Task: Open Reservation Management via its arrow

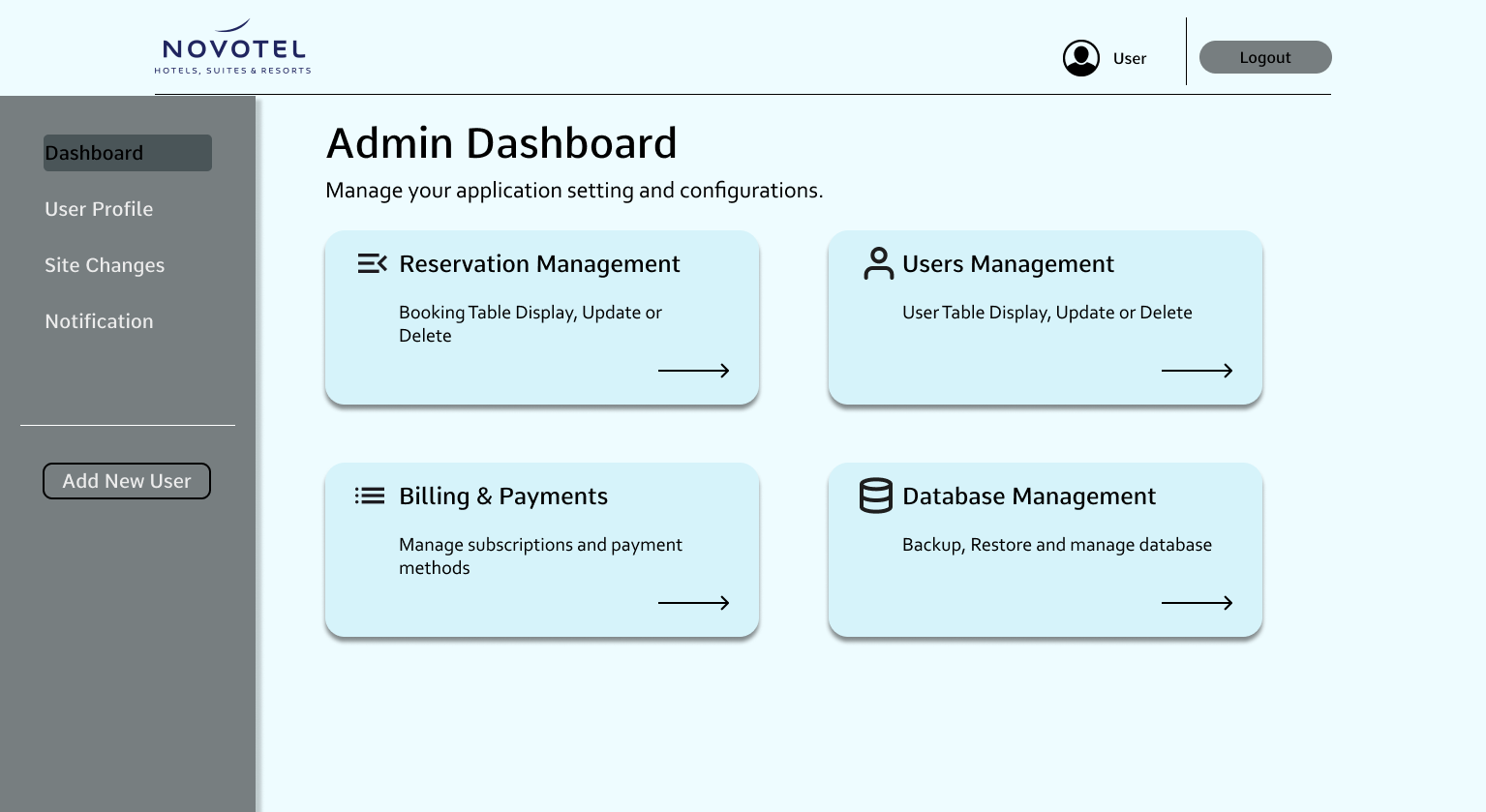Action: (x=694, y=371)
